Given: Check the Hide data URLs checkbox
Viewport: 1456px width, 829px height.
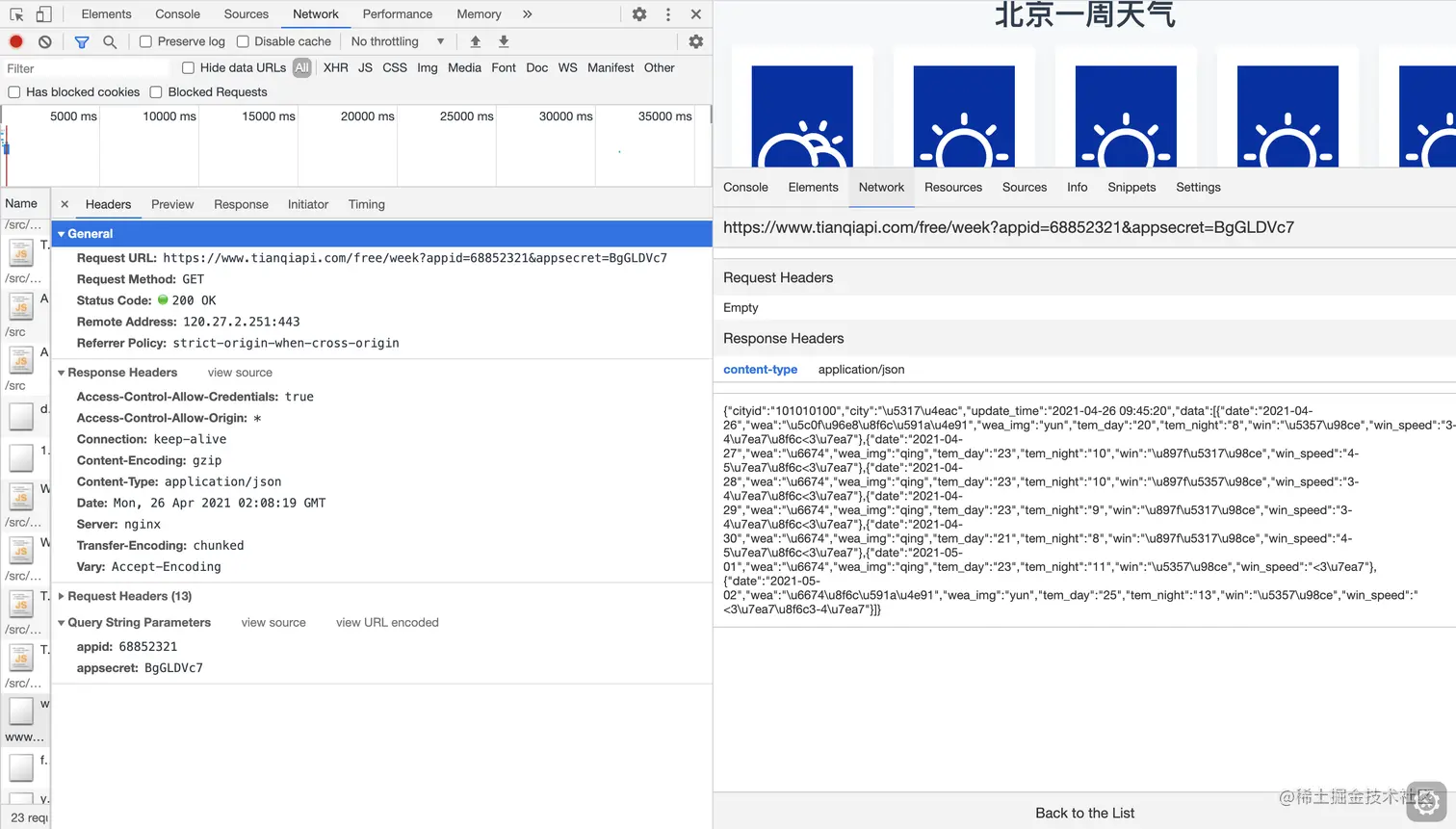Looking at the screenshot, I should (188, 67).
